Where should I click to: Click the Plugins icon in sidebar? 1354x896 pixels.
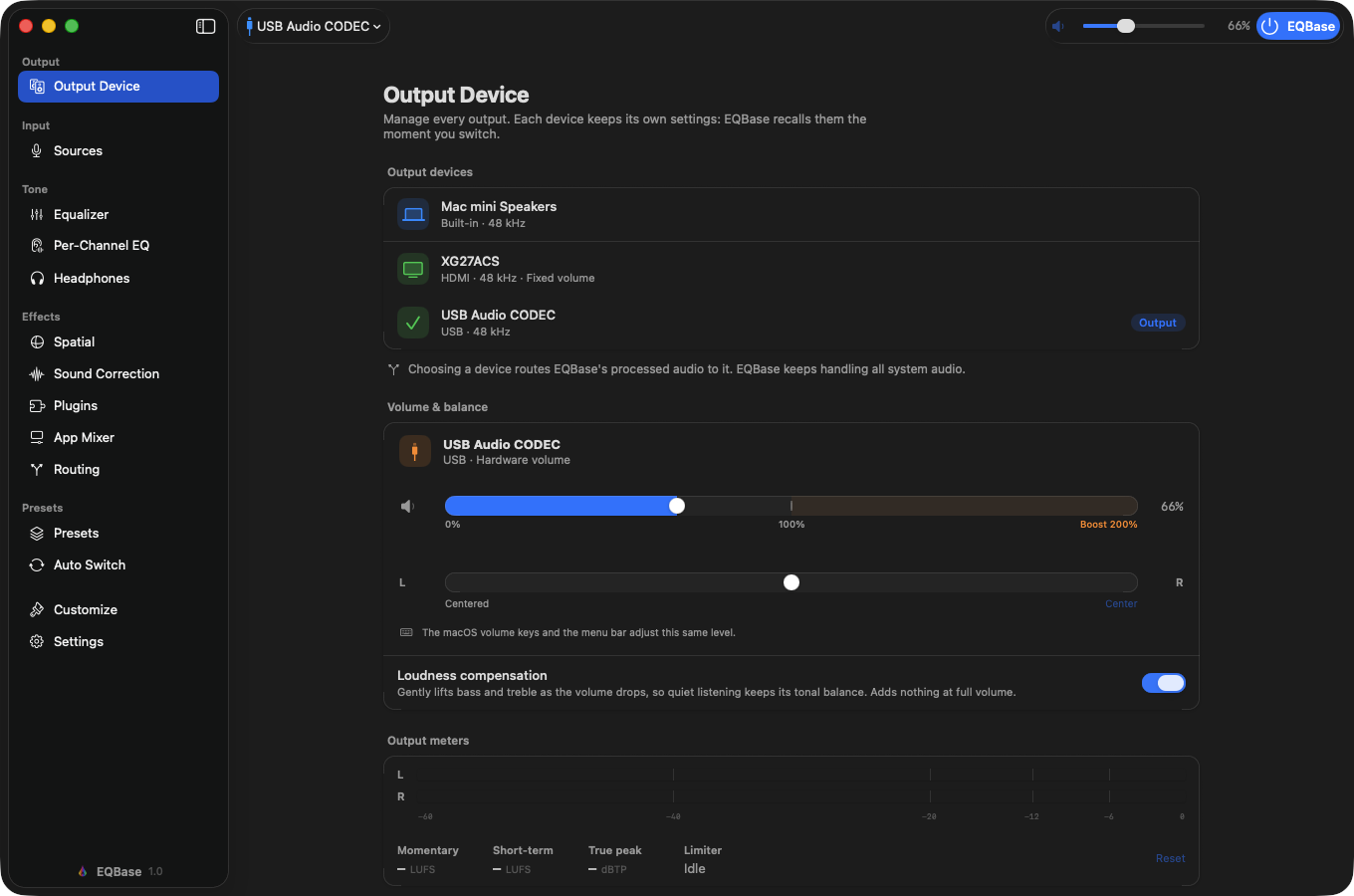coord(37,405)
